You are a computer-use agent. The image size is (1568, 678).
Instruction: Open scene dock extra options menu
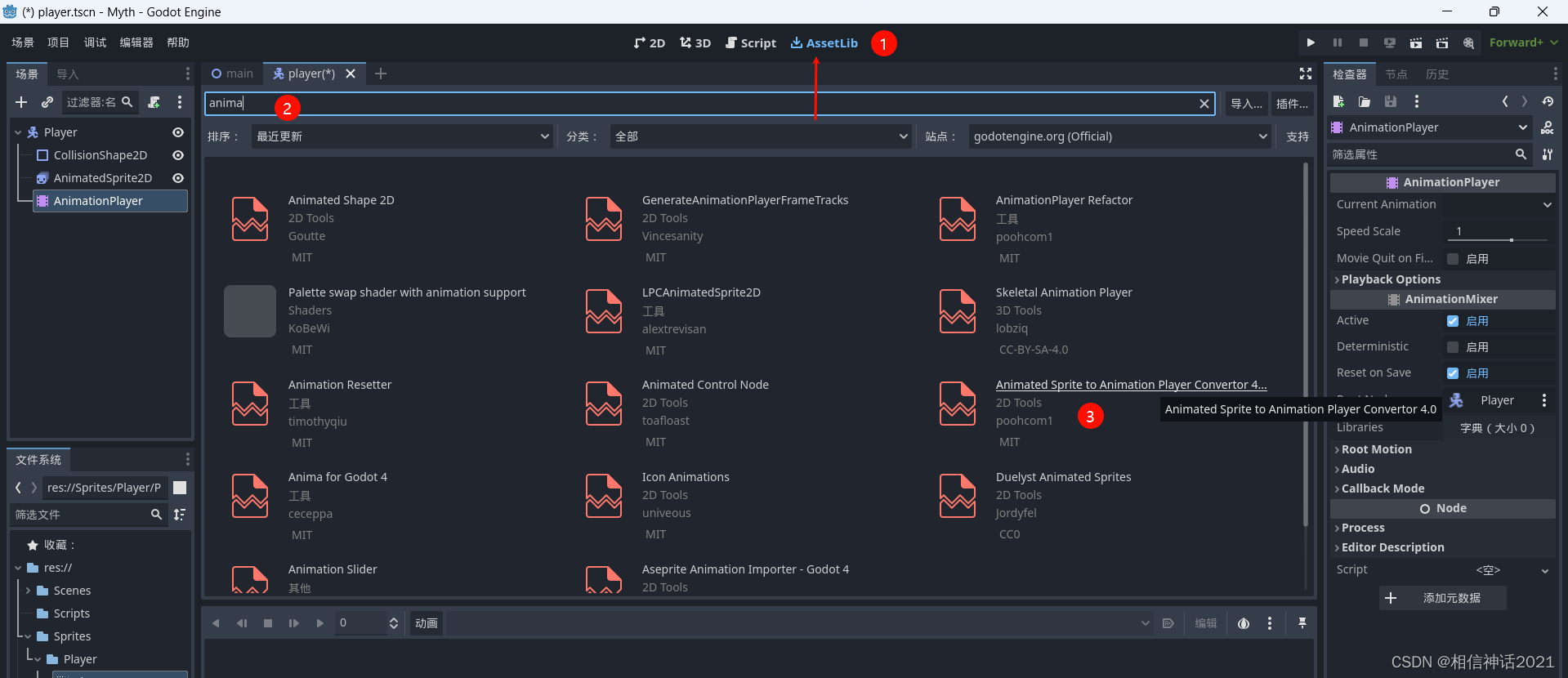point(180,102)
